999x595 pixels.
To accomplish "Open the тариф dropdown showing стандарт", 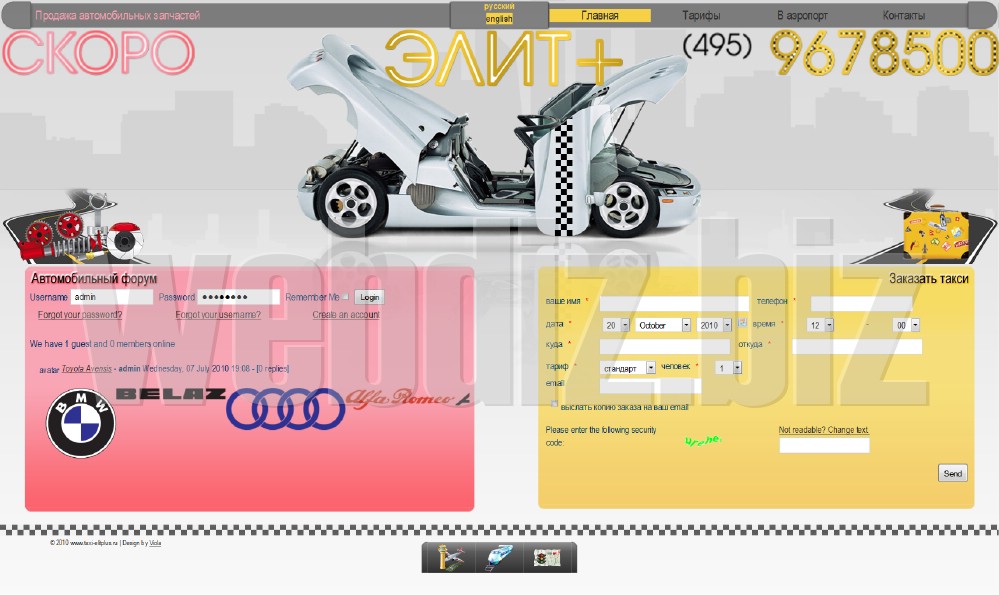I will point(628,368).
